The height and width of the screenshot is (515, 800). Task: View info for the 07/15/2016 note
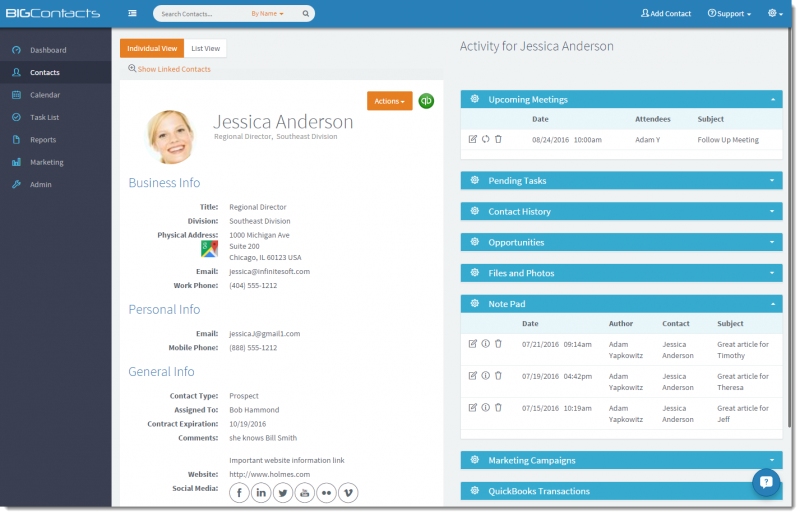486,407
